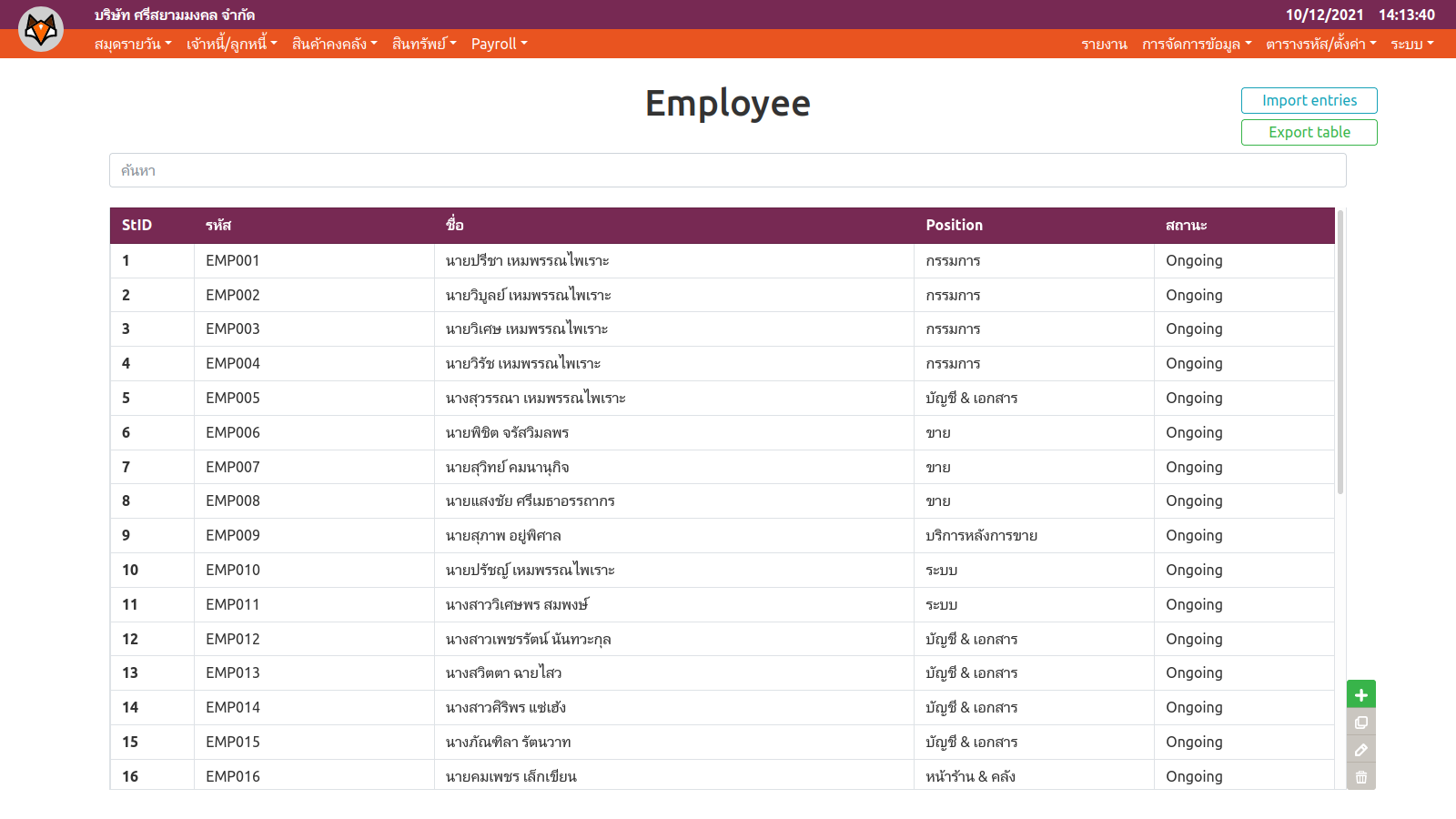Select the หน้าร้าน & คลัง position cell
Screen dimensions: 1456x819
(x=1035, y=774)
